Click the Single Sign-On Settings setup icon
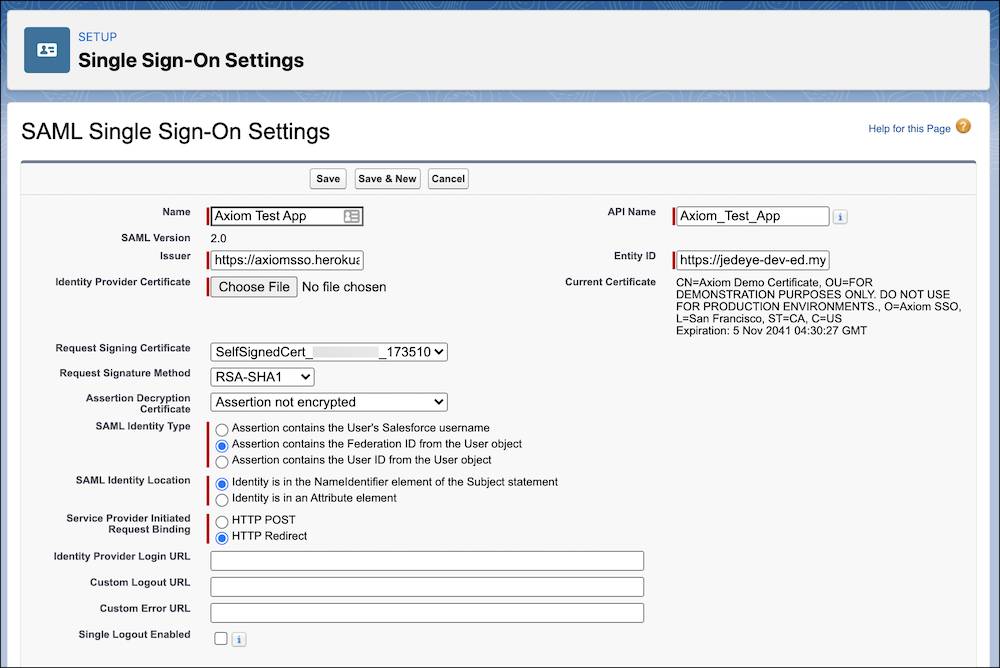 tap(47, 50)
